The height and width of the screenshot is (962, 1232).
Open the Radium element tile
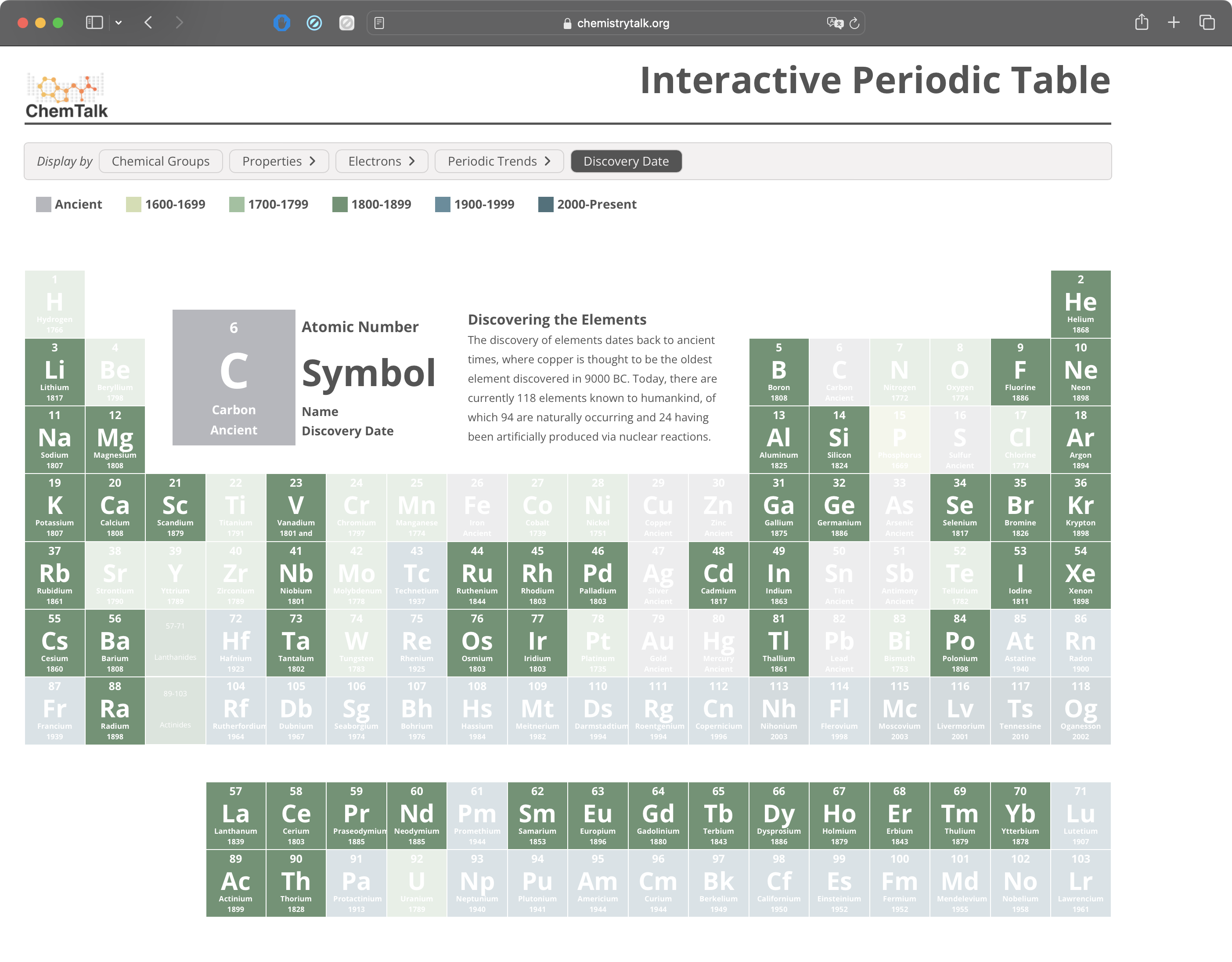tap(115, 711)
